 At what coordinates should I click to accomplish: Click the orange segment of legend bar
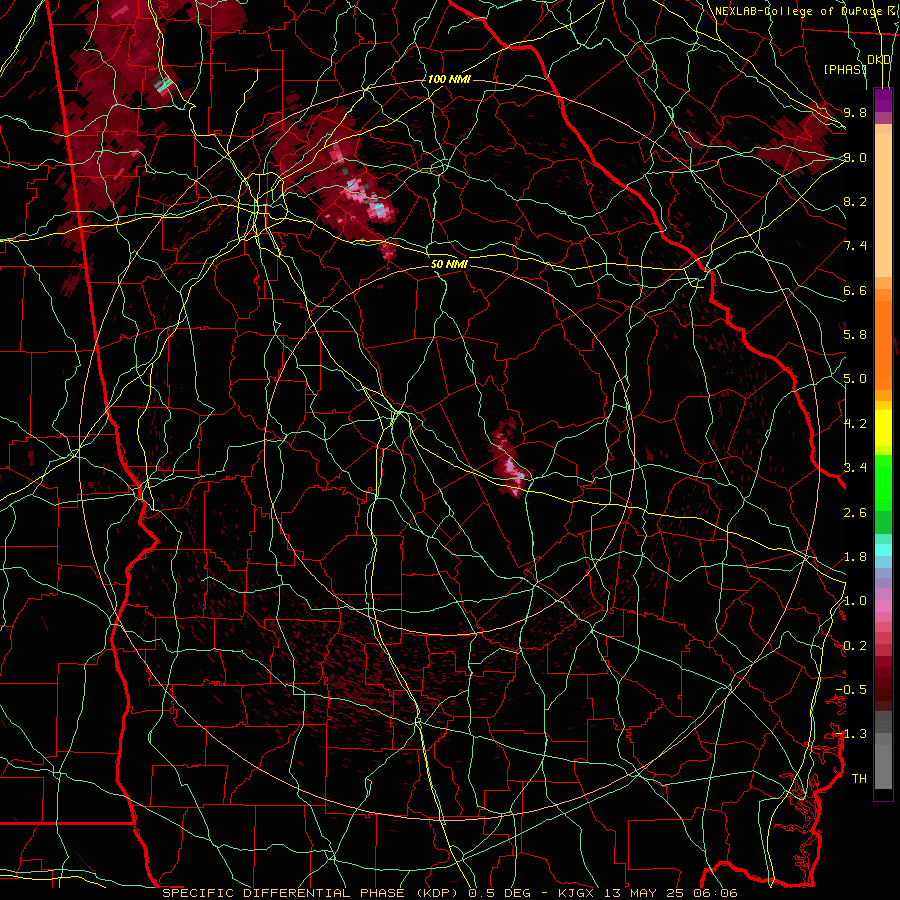[x=883, y=344]
